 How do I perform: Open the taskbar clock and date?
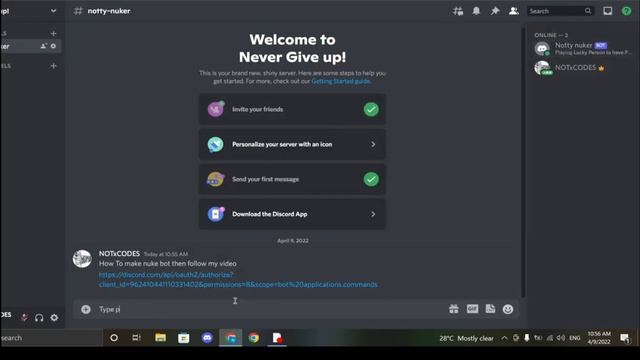click(599, 338)
